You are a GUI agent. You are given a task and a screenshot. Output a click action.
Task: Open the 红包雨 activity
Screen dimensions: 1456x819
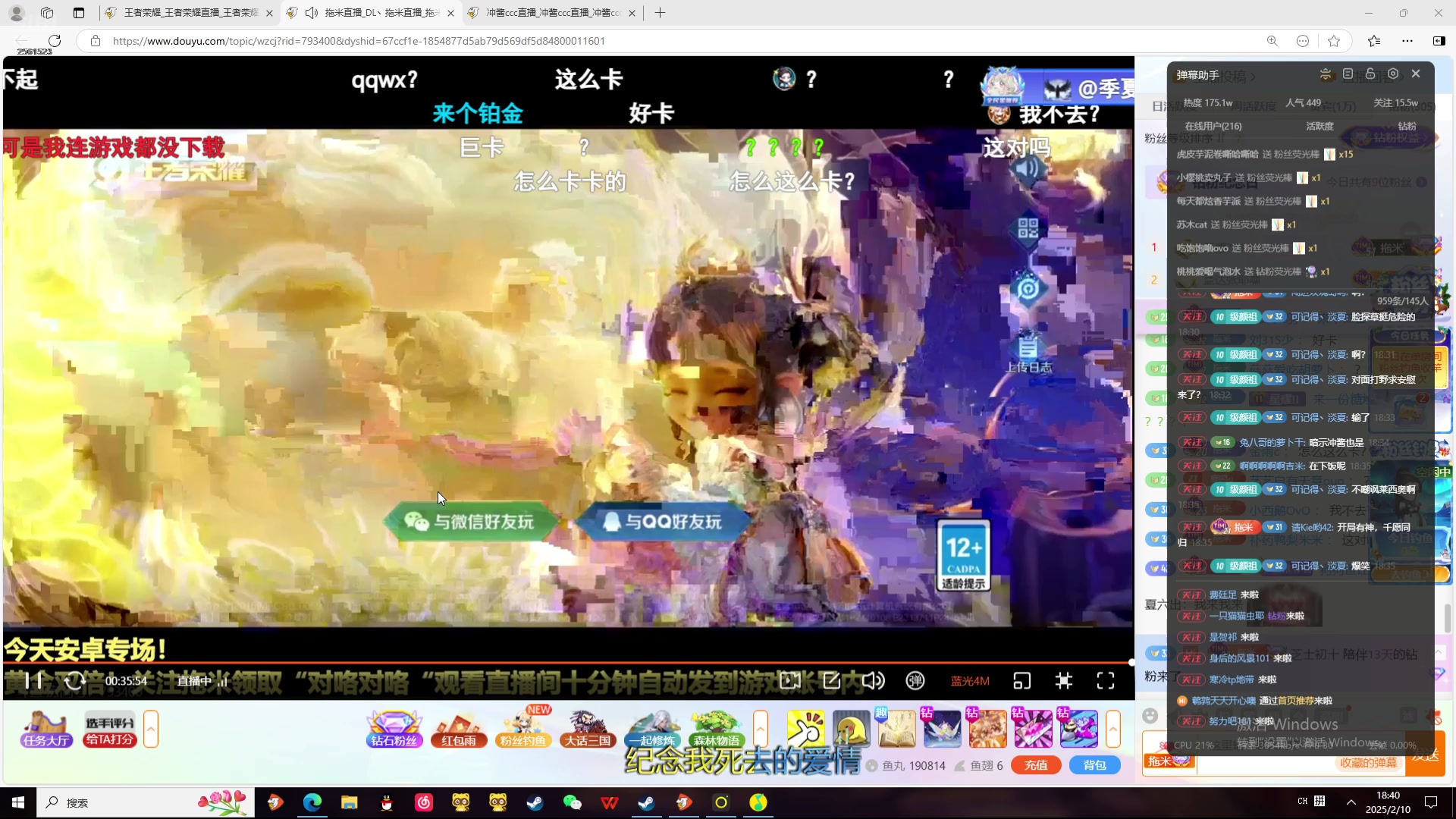click(459, 729)
